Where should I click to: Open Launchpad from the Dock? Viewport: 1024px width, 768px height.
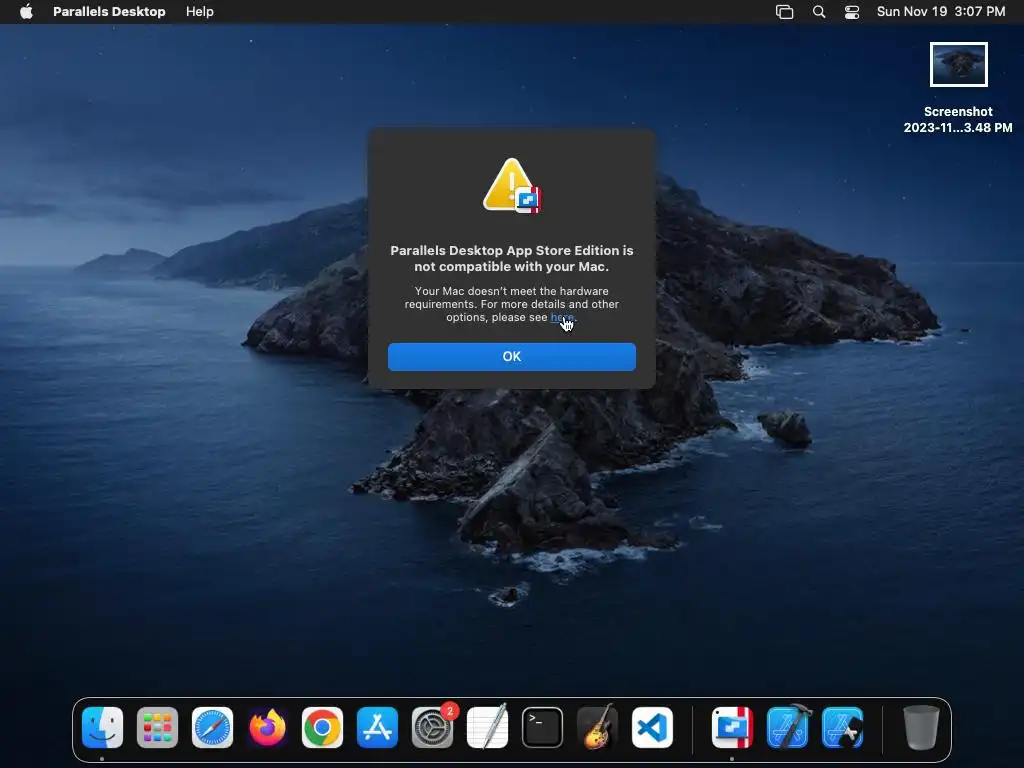coord(157,727)
